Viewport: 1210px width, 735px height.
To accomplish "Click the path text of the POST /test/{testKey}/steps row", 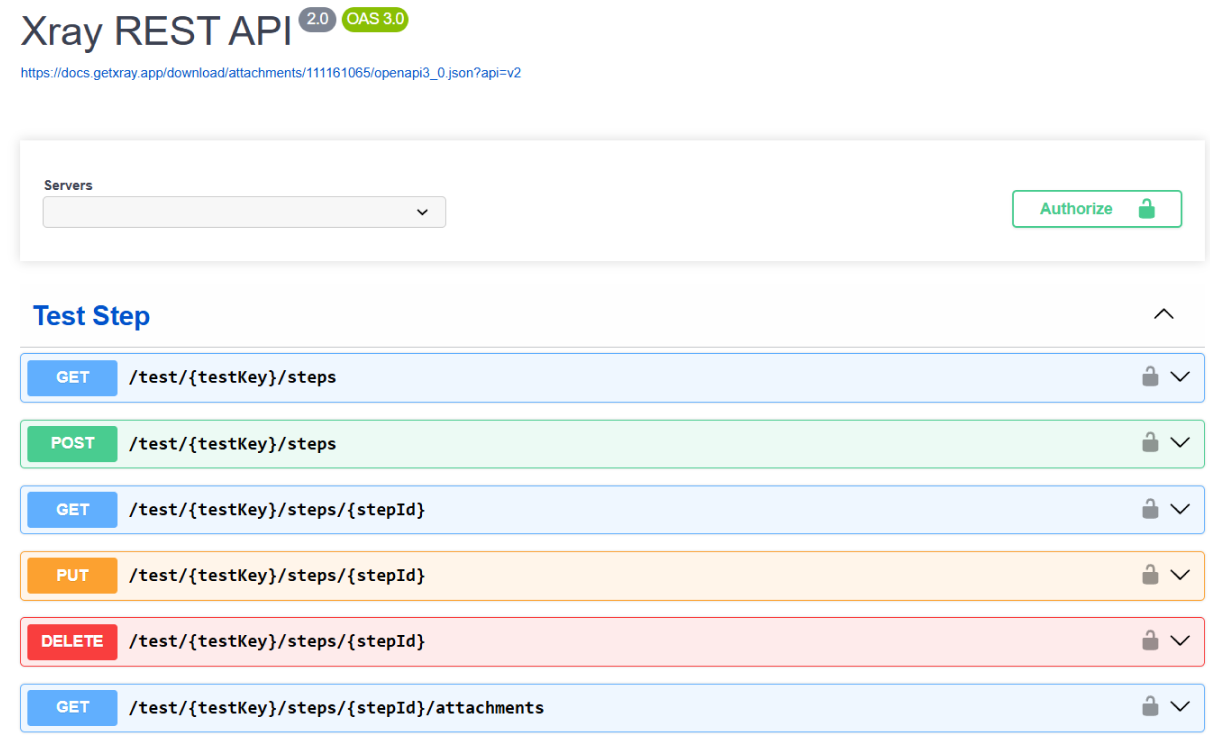I will click(232, 443).
